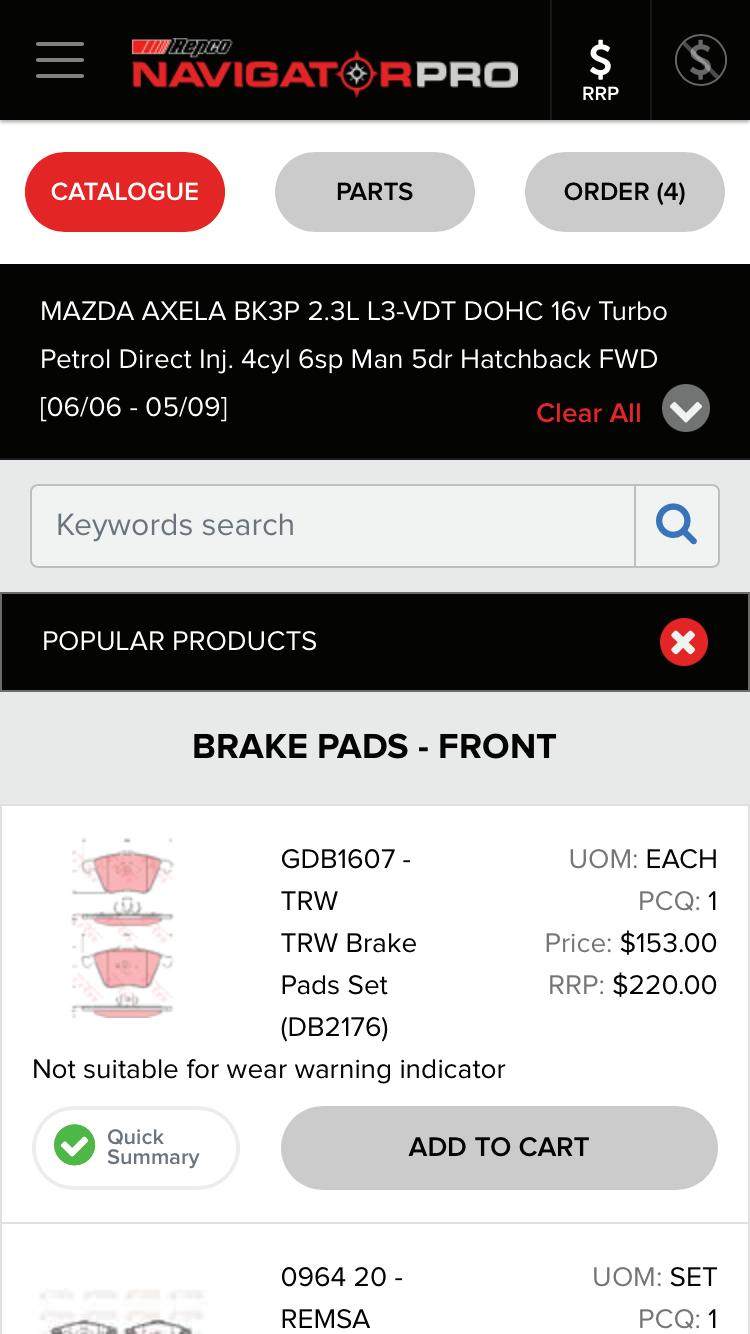Click the Brake Pads - Front heading
Screen dimensions: 750x1334
374,747
